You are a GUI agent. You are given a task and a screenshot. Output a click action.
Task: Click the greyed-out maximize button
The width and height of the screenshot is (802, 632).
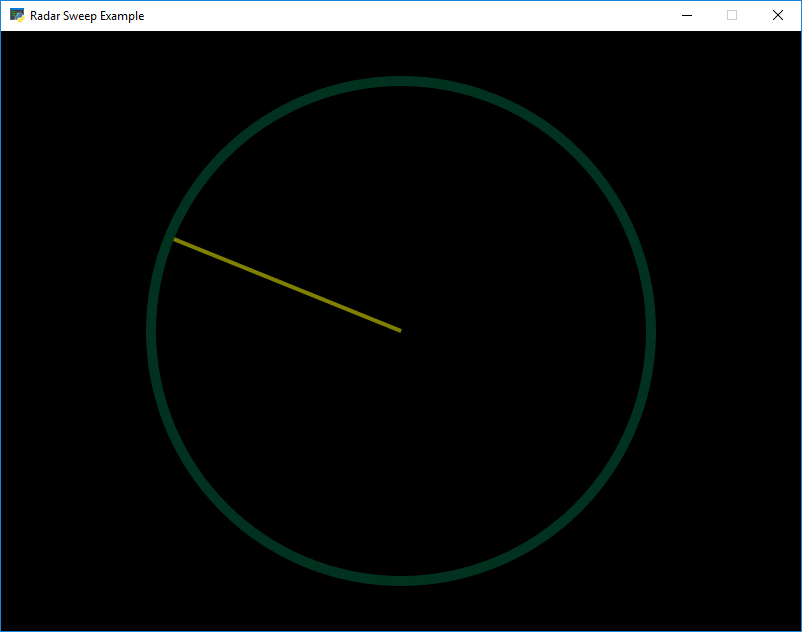[732, 15]
